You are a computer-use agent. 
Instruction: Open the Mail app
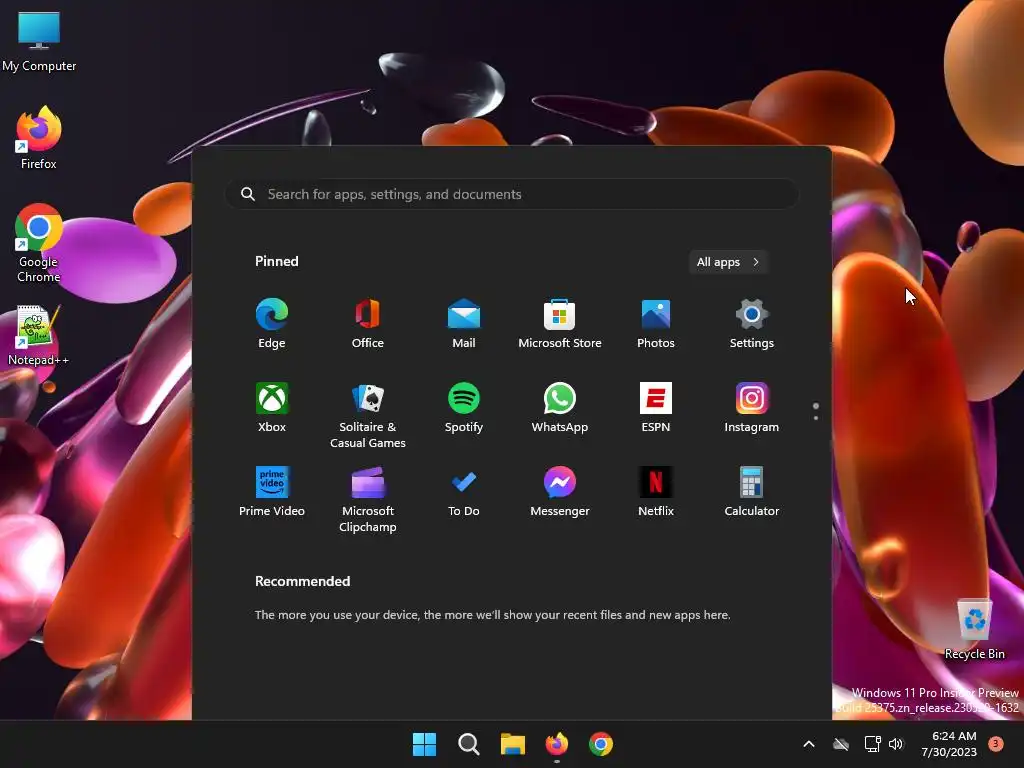464,324
